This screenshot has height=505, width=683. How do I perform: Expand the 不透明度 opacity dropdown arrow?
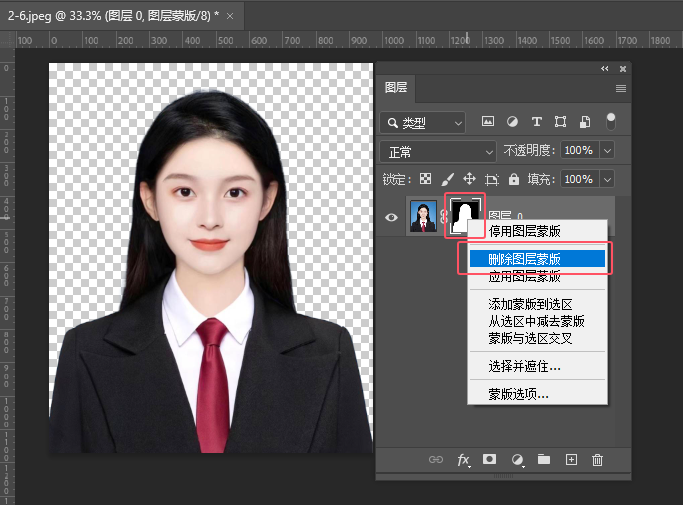click(x=609, y=151)
